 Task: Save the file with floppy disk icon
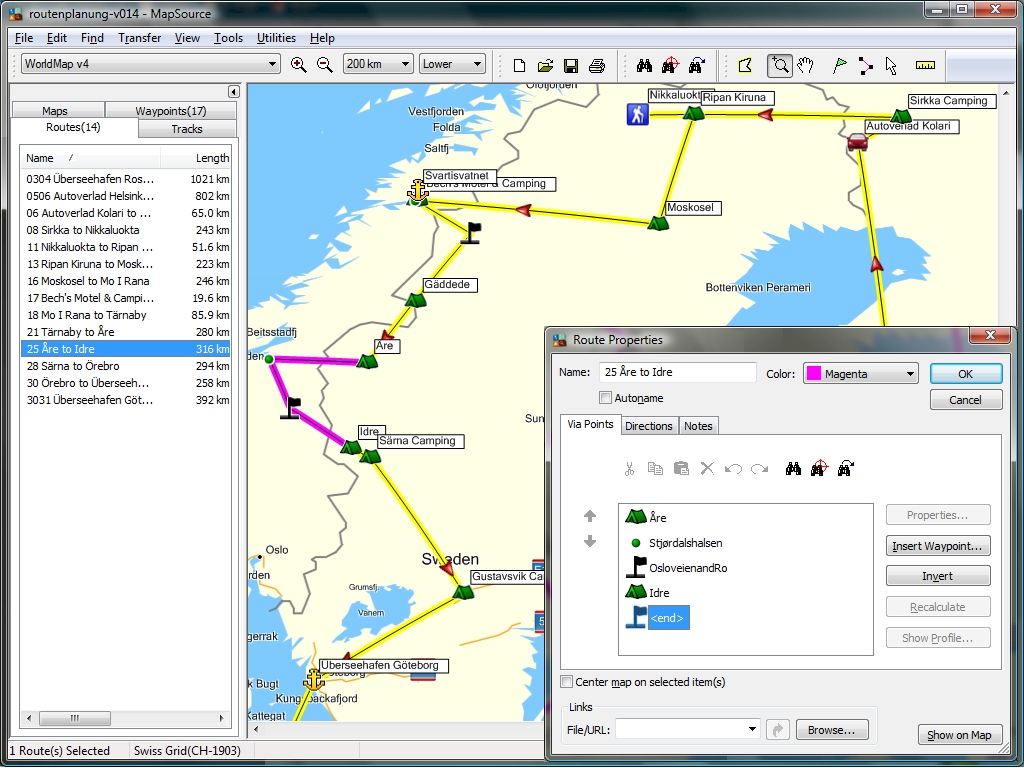coord(571,65)
